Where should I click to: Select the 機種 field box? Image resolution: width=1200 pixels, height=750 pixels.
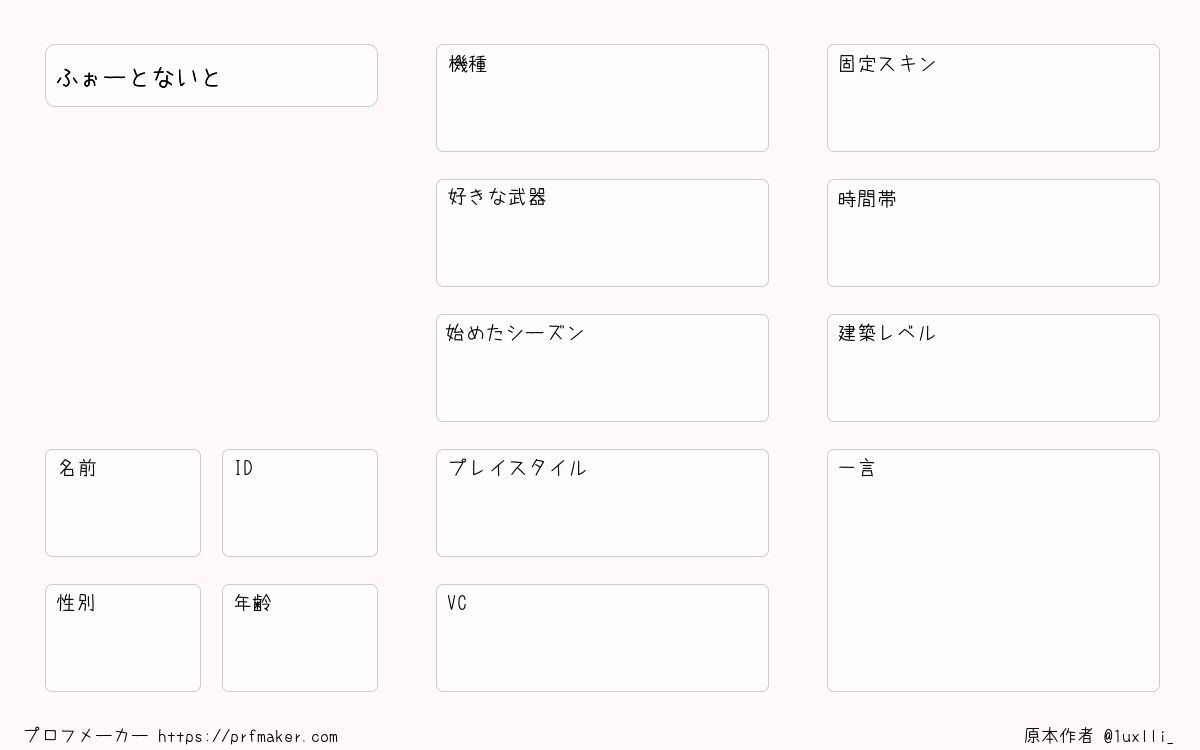602,98
